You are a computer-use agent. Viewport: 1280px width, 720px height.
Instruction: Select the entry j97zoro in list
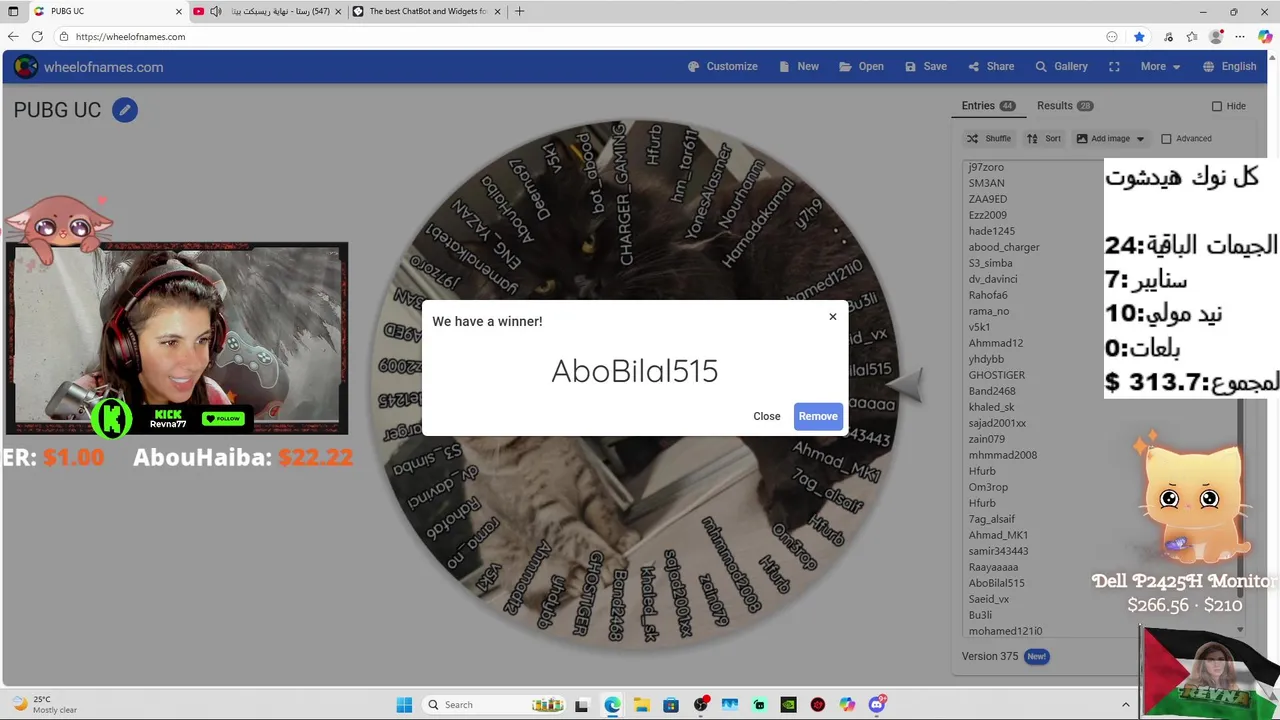click(986, 167)
